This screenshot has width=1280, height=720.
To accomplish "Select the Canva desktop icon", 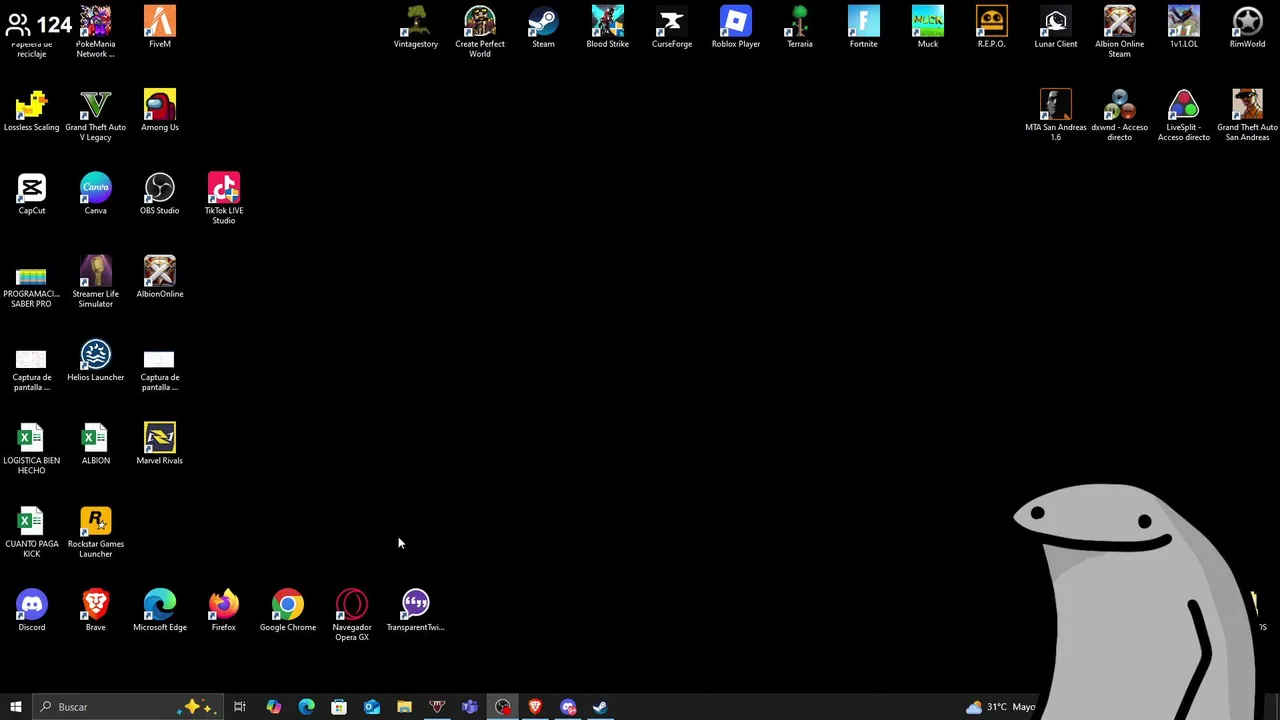I will [x=96, y=194].
